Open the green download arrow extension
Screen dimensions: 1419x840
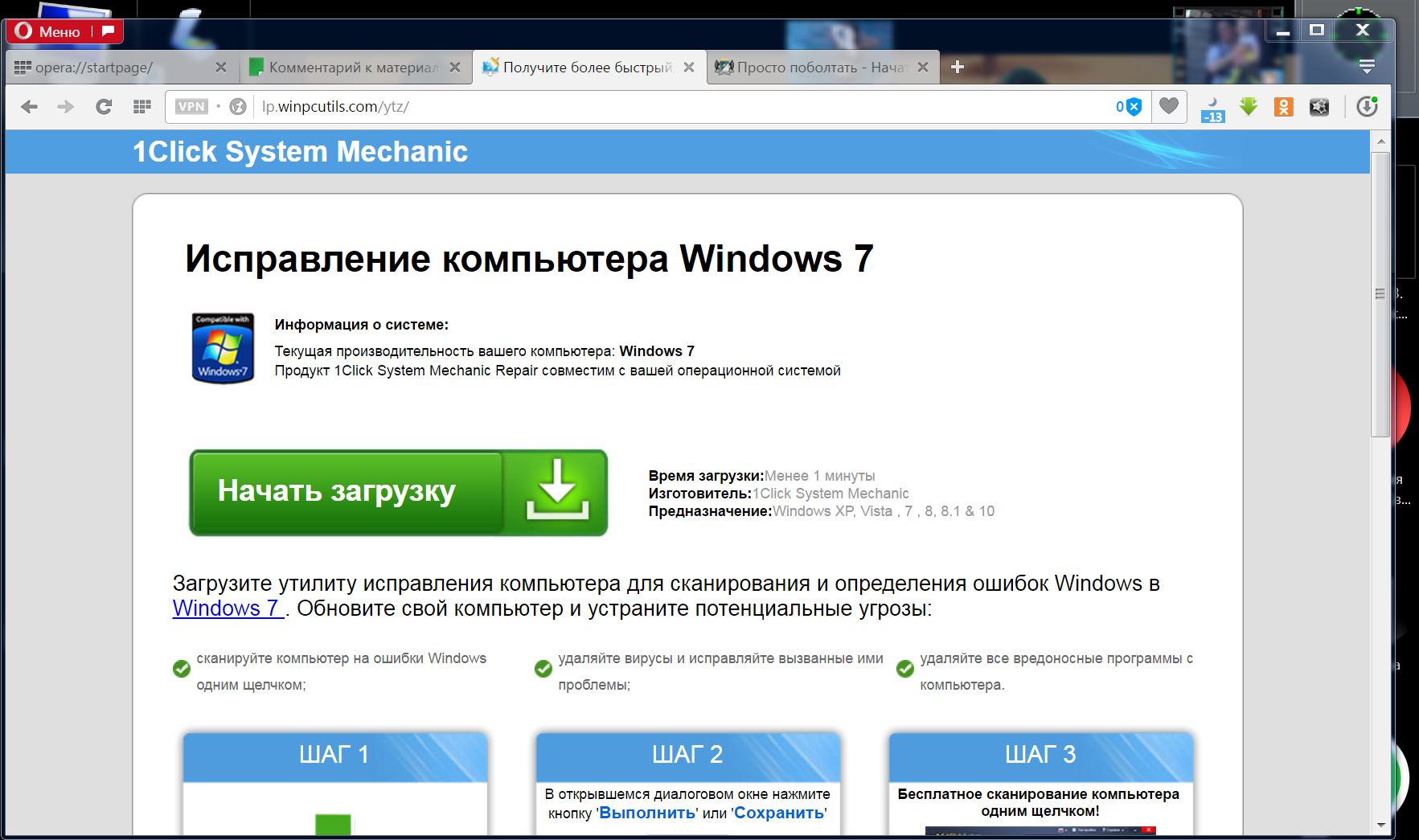pos(1249,106)
